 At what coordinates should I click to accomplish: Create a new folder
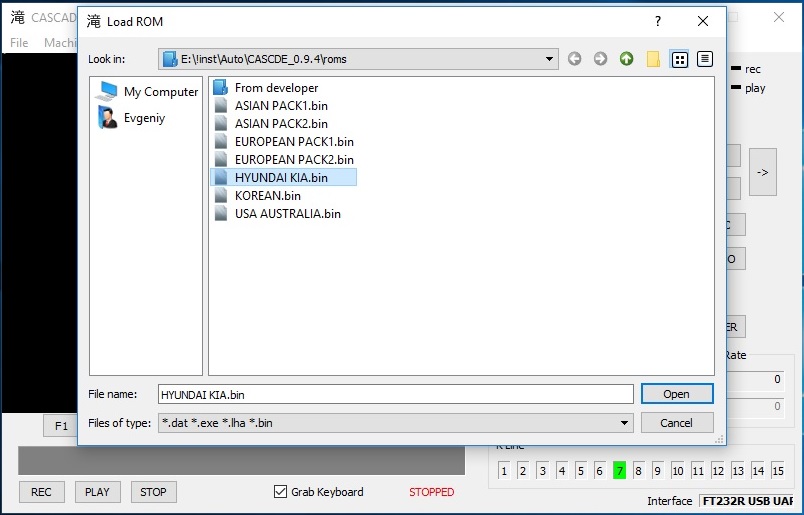click(653, 59)
